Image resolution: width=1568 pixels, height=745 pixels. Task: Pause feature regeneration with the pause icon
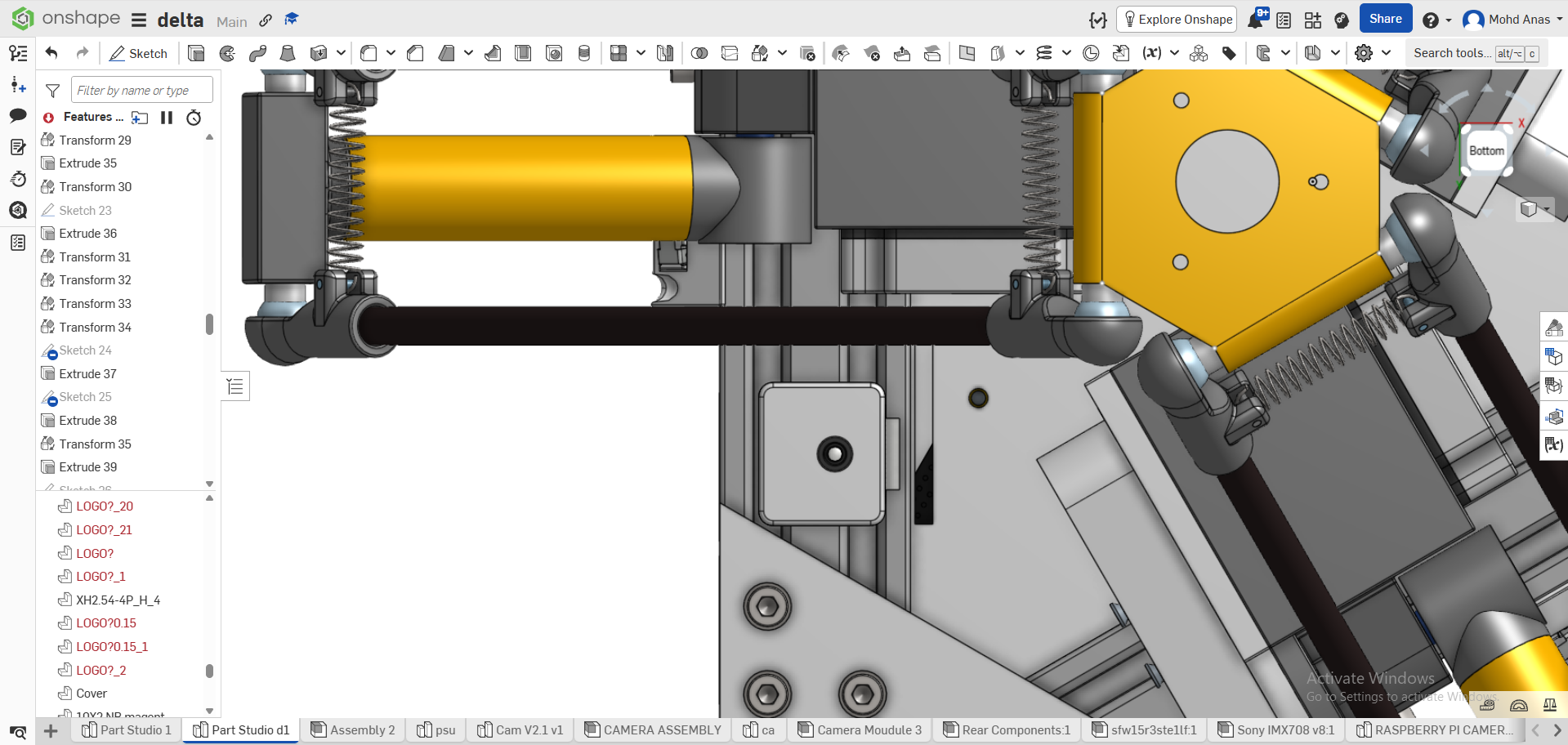[x=167, y=118]
